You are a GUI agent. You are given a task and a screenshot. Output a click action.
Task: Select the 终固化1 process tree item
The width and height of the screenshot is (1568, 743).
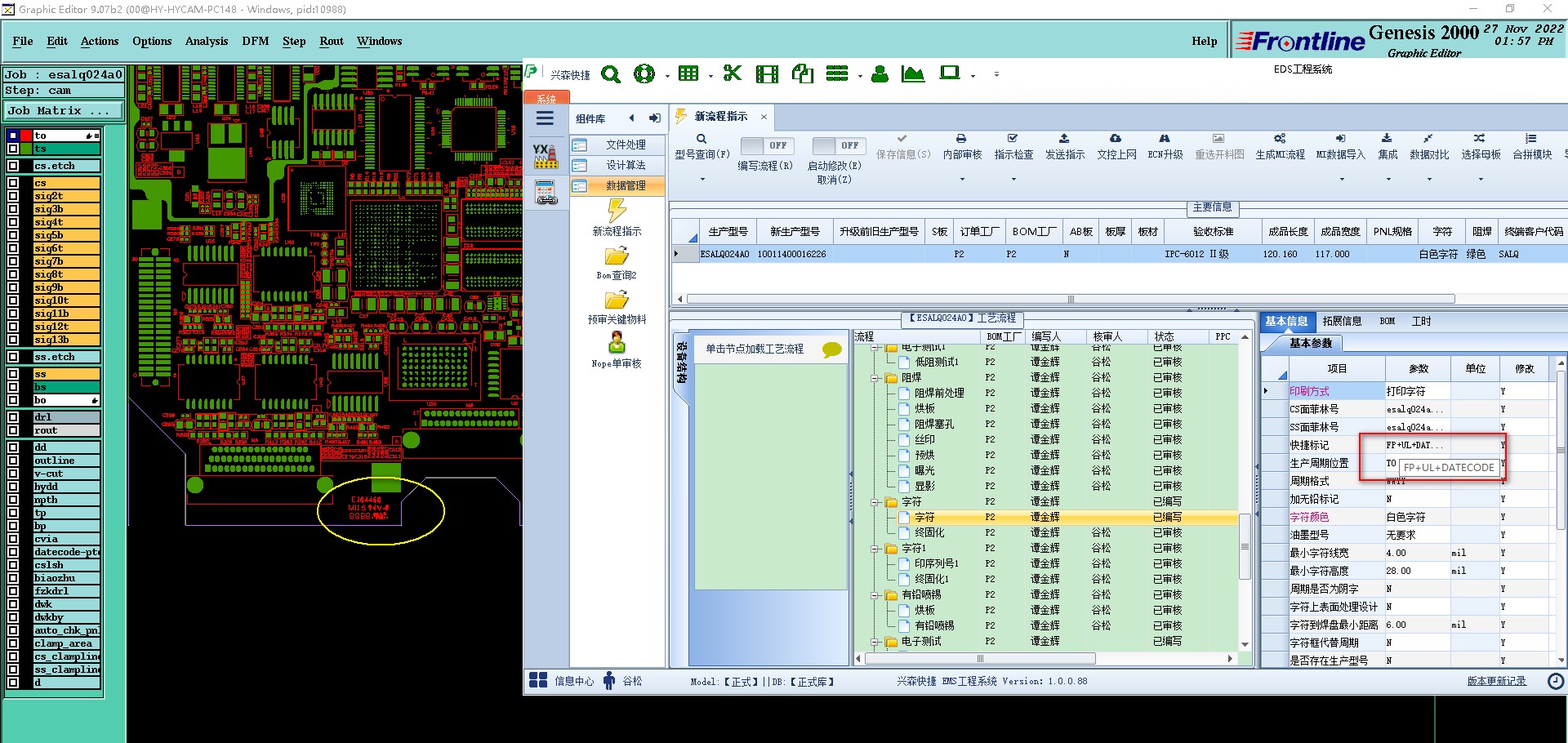(x=931, y=579)
